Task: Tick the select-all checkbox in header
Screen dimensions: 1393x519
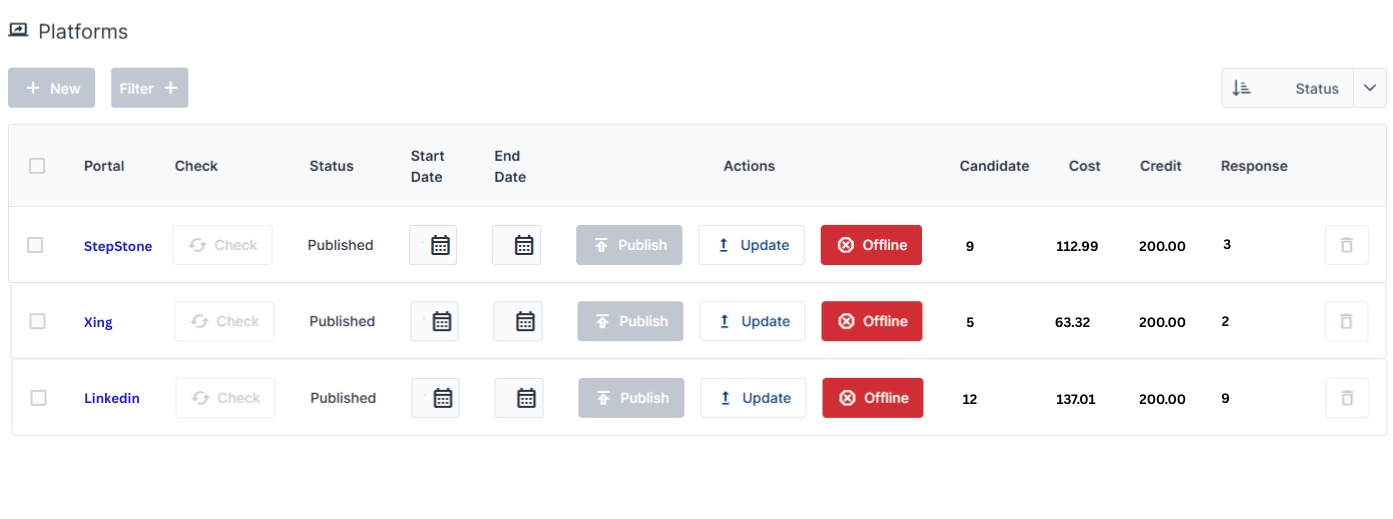Action: pos(37,166)
